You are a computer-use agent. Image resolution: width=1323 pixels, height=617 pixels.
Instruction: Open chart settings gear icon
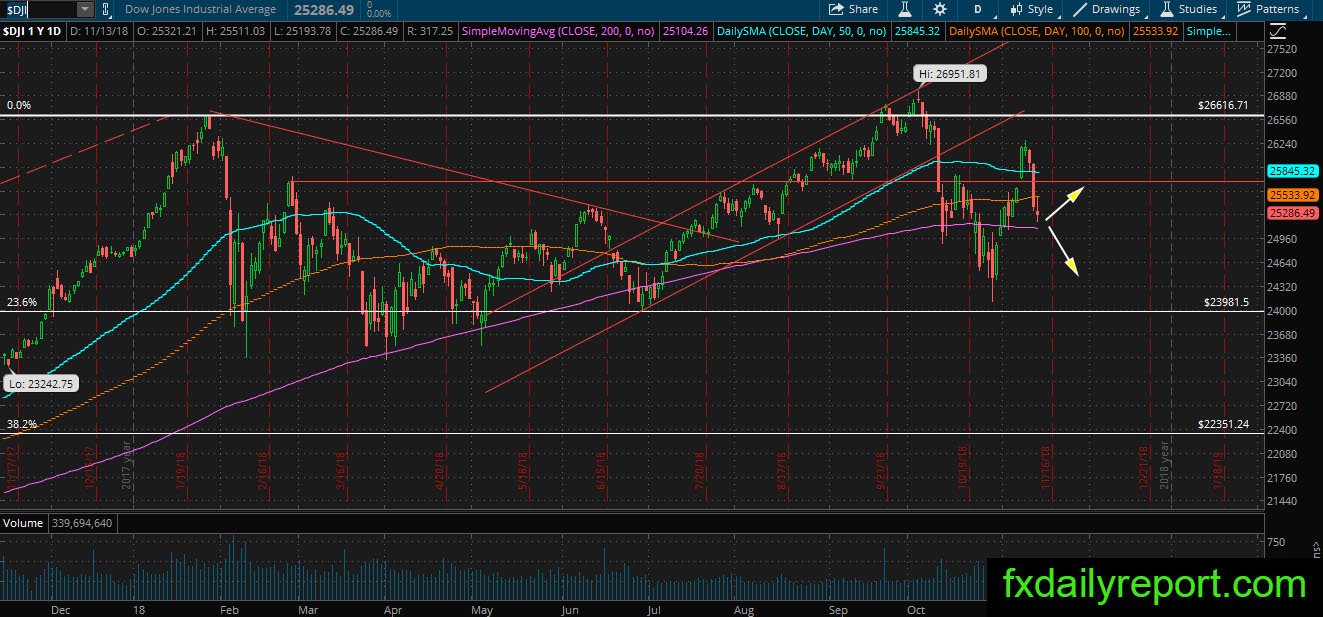(x=939, y=9)
